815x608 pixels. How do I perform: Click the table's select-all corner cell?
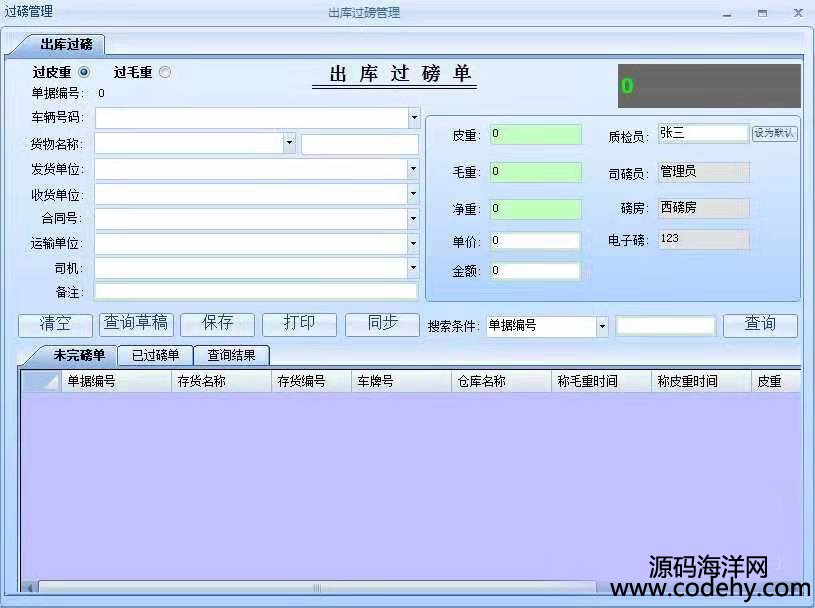pyautogui.click(x=42, y=381)
